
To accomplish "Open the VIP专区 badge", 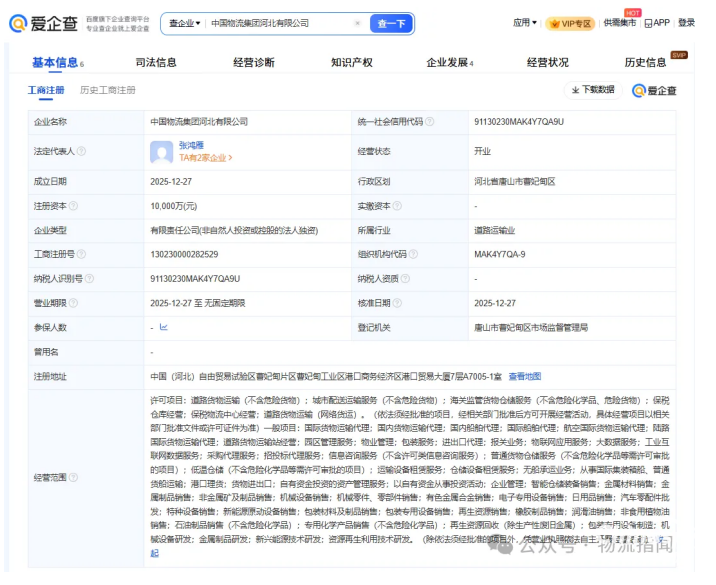I will tap(570, 24).
